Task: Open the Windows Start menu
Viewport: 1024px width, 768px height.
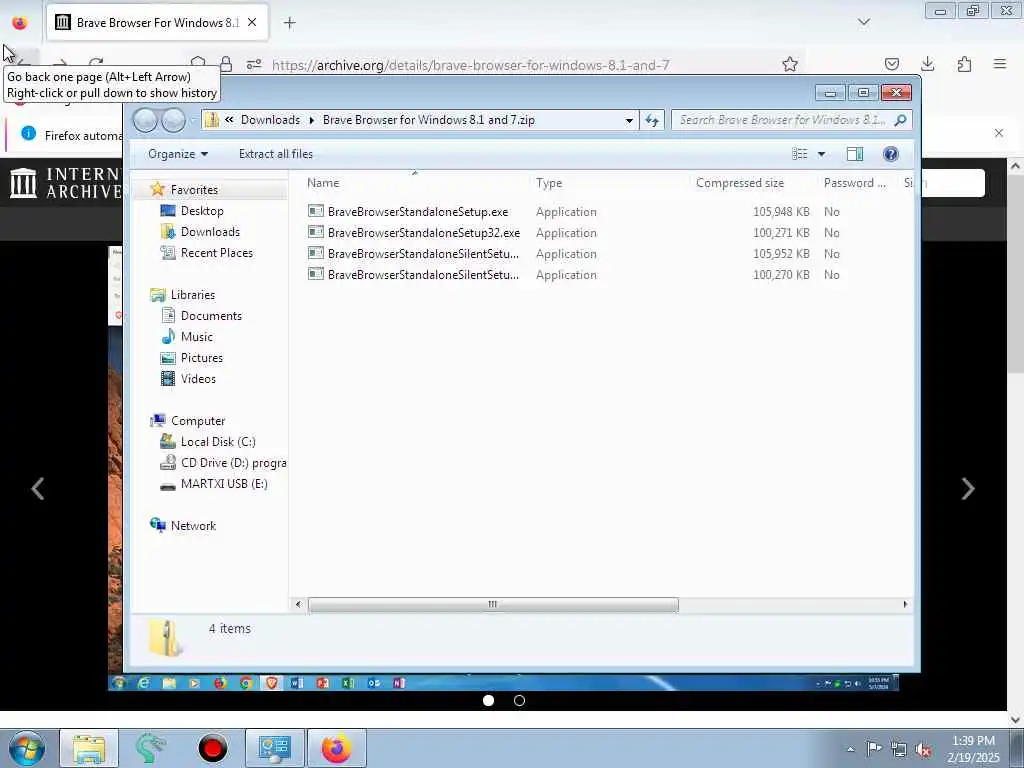Action: pyautogui.click(x=27, y=748)
